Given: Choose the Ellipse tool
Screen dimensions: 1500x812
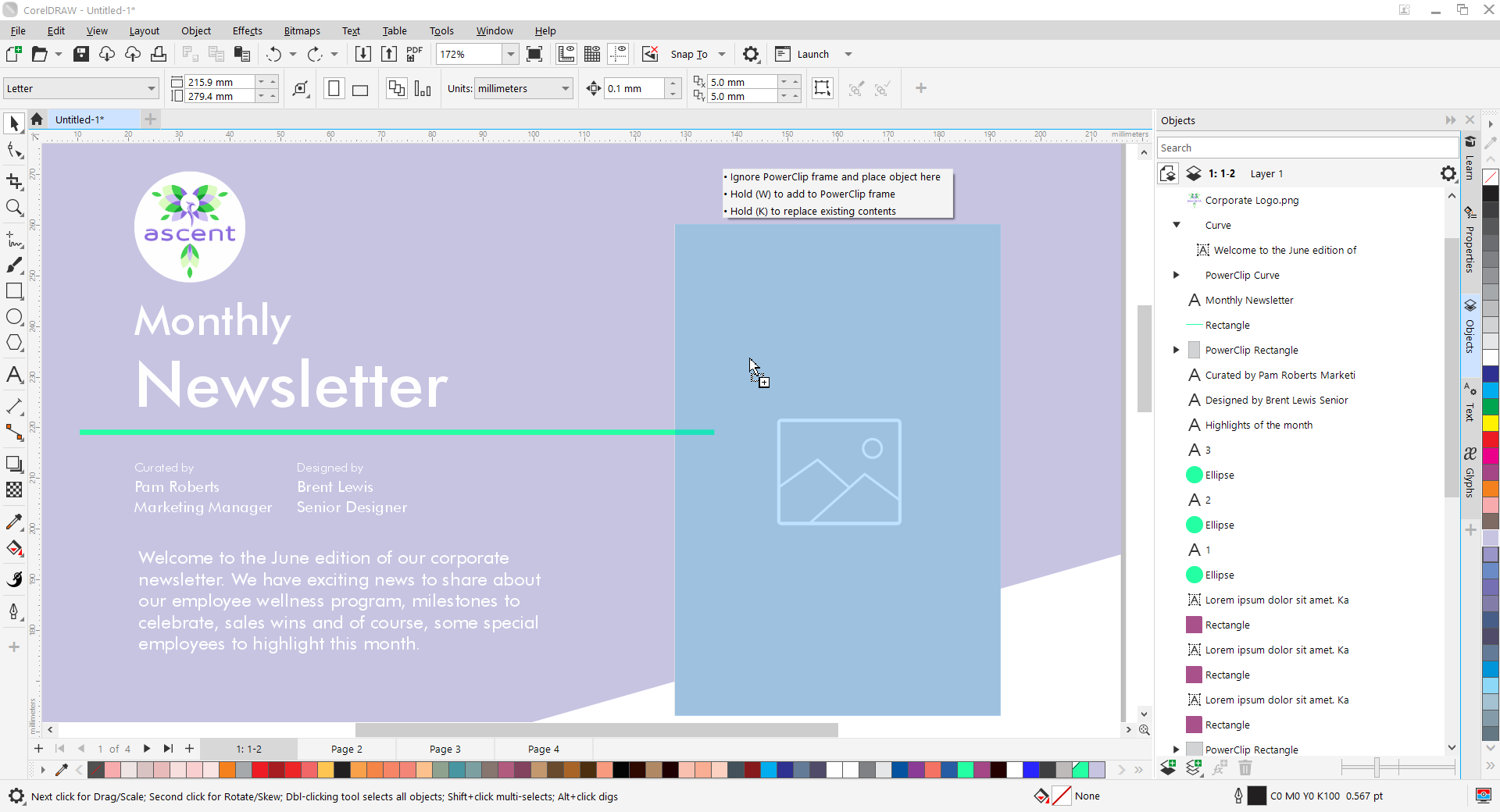Looking at the screenshot, I should point(14,317).
